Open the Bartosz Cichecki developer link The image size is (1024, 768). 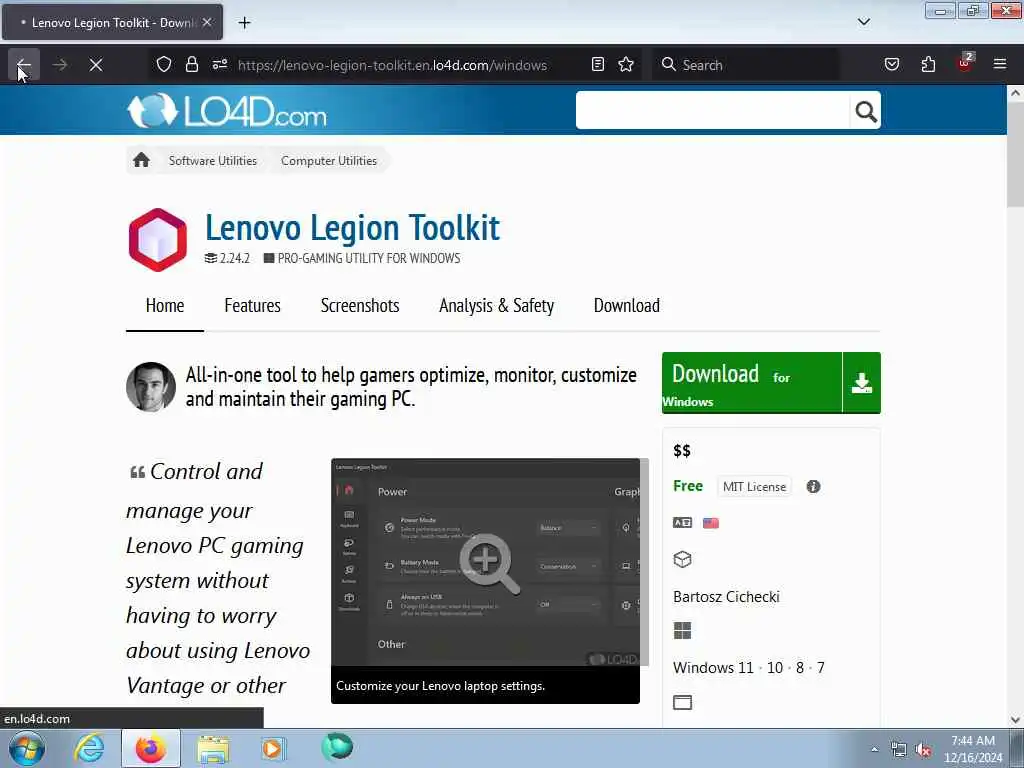pyautogui.click(x=726, y=597)
